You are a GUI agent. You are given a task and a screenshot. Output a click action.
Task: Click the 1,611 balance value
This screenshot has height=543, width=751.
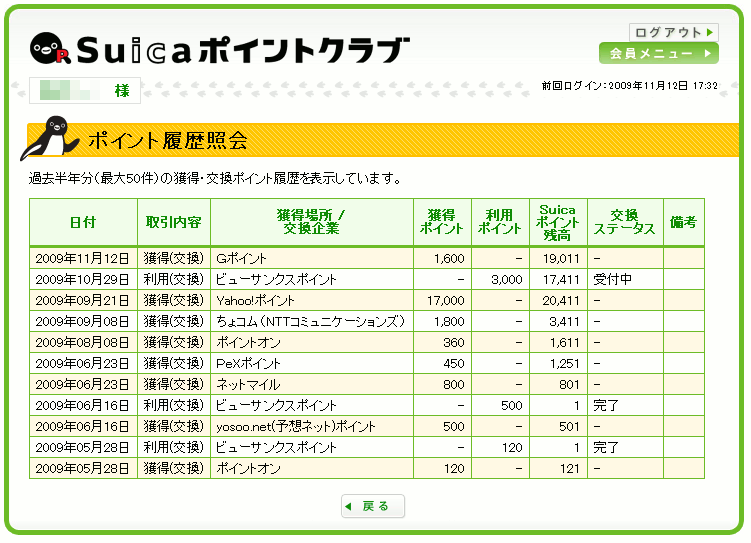565,343
